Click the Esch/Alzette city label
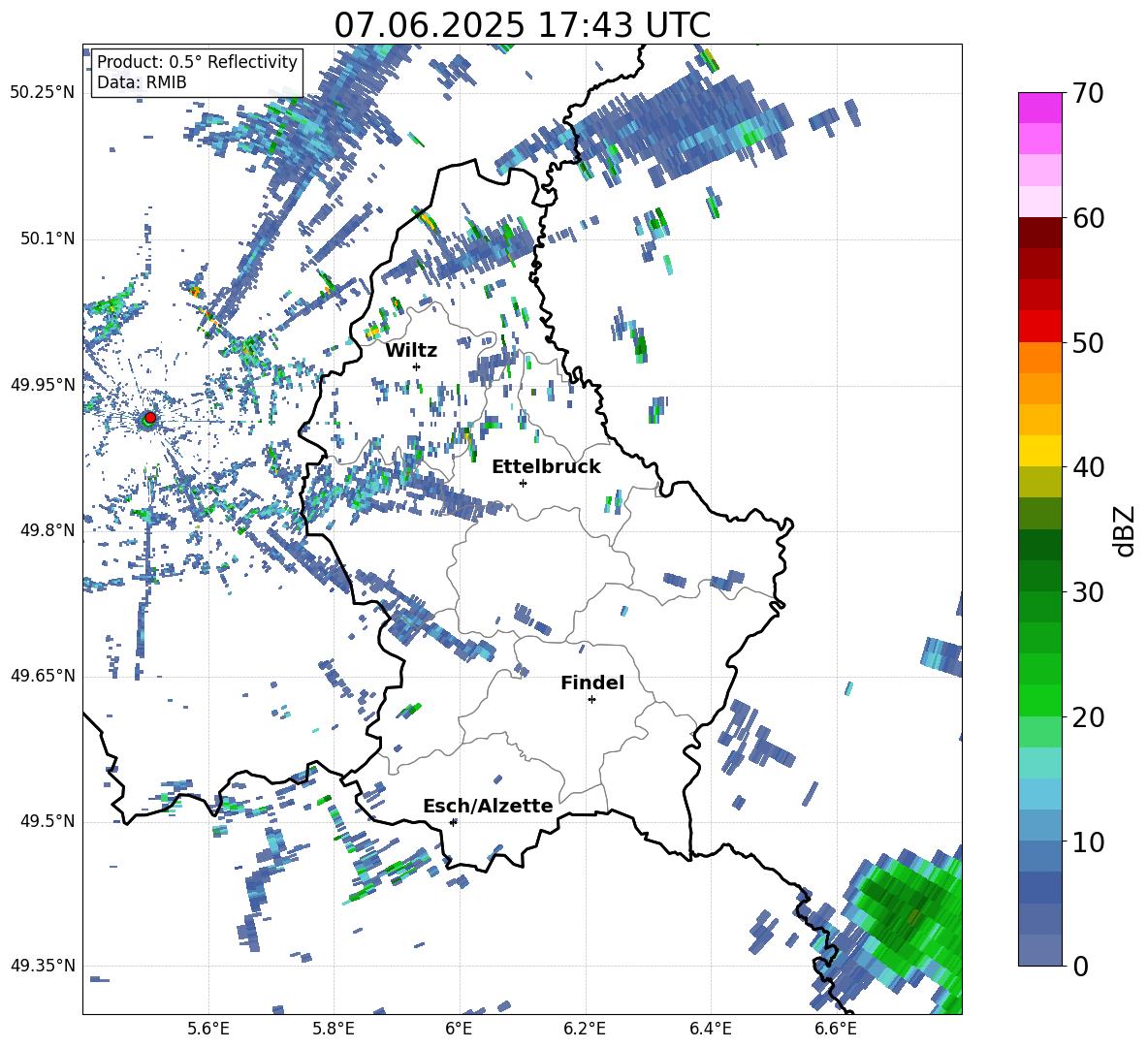 (488, 806)
